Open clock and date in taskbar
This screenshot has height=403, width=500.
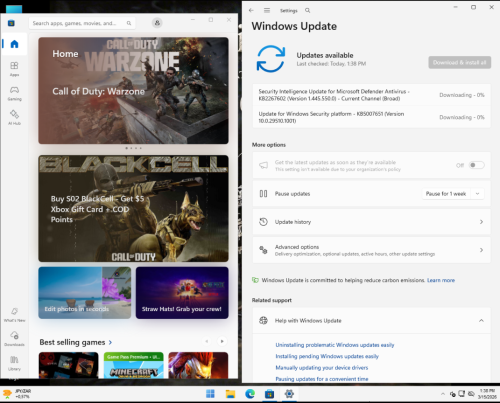tap(487, 394)
